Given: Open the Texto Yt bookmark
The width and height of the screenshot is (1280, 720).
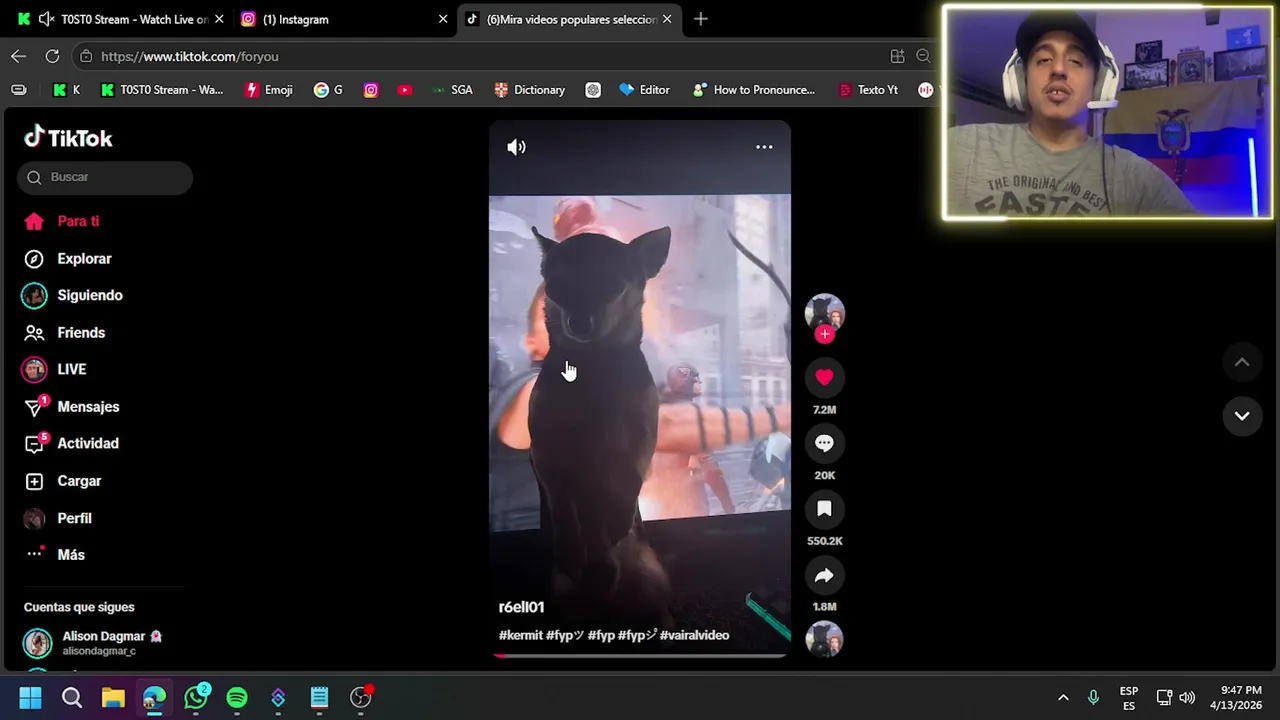Looking at the screenshot, I should pyautogui.click(x=868, y=90).
